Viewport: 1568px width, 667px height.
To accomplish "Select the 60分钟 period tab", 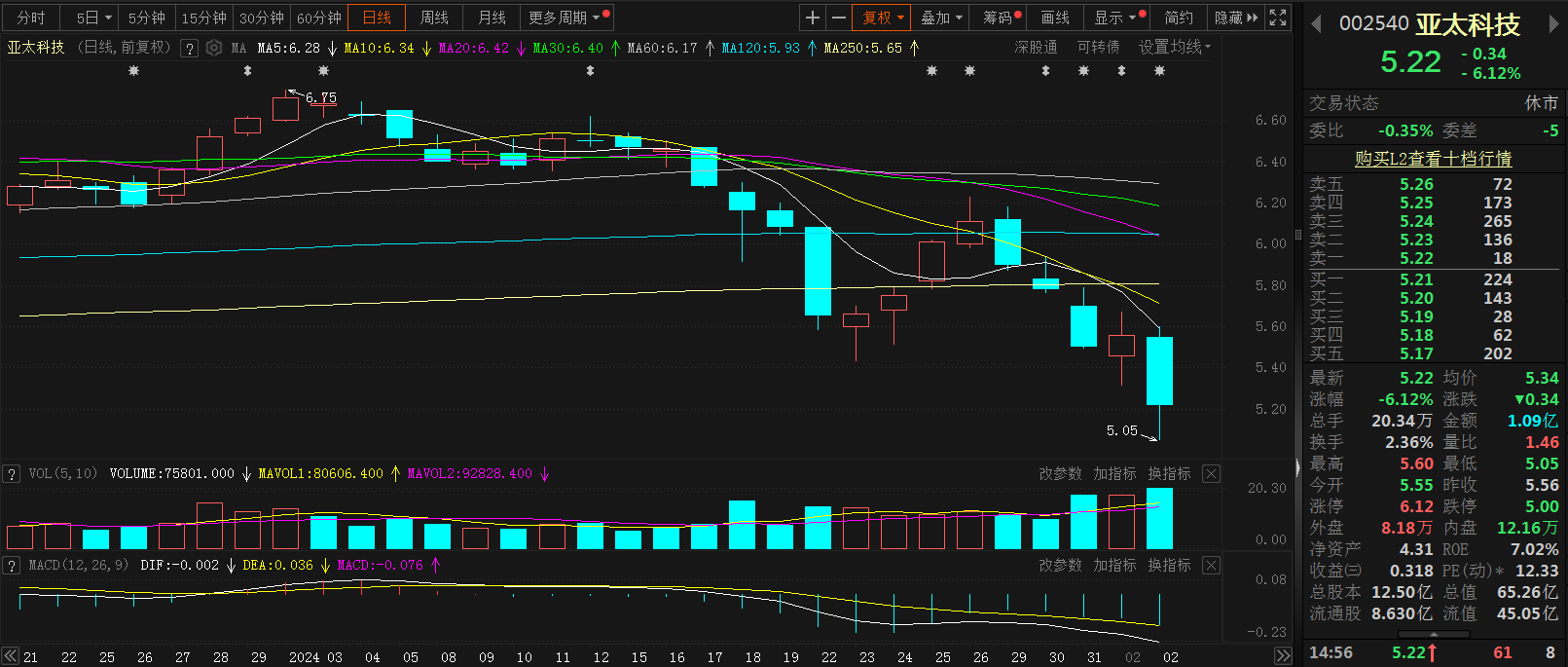I will (319, 18).
